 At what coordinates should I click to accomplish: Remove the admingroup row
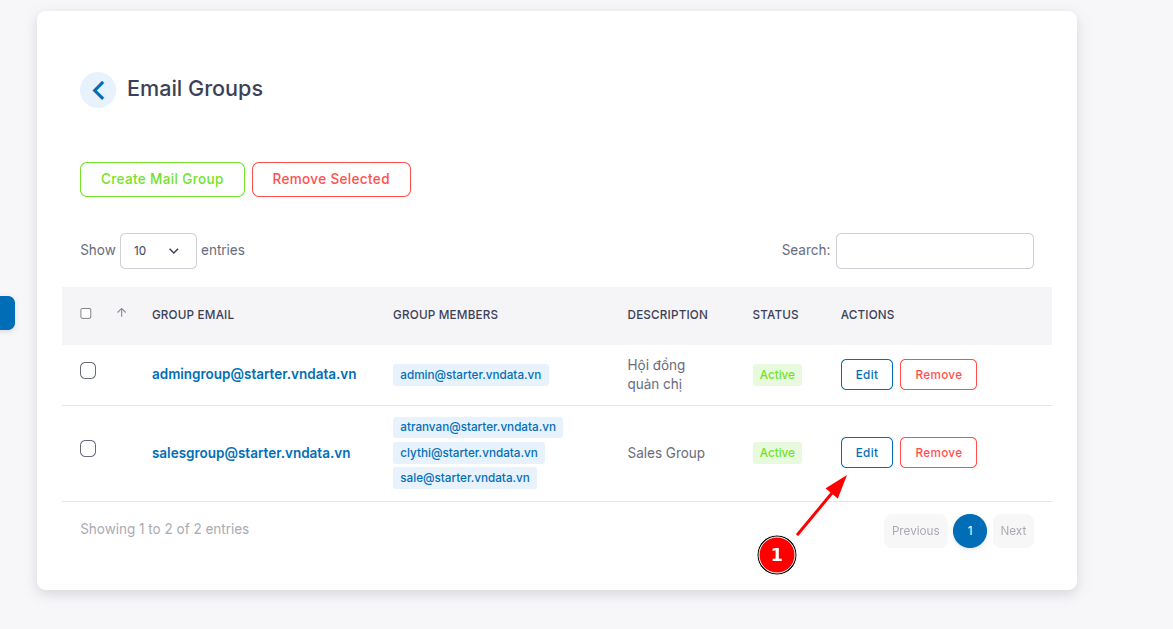coord(938,375)
